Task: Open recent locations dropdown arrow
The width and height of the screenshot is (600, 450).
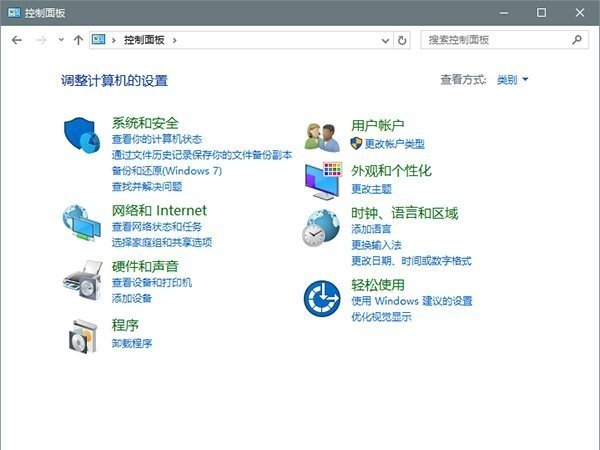Action: tap(61, 39)
